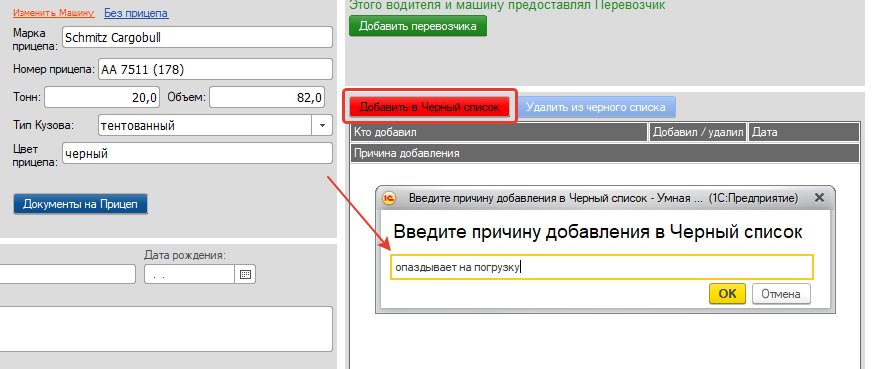The height and width of the screenshot is (369, 890).
Task: Click the partly visible field left of 'Дата рождения'
Action: point(68,274)
